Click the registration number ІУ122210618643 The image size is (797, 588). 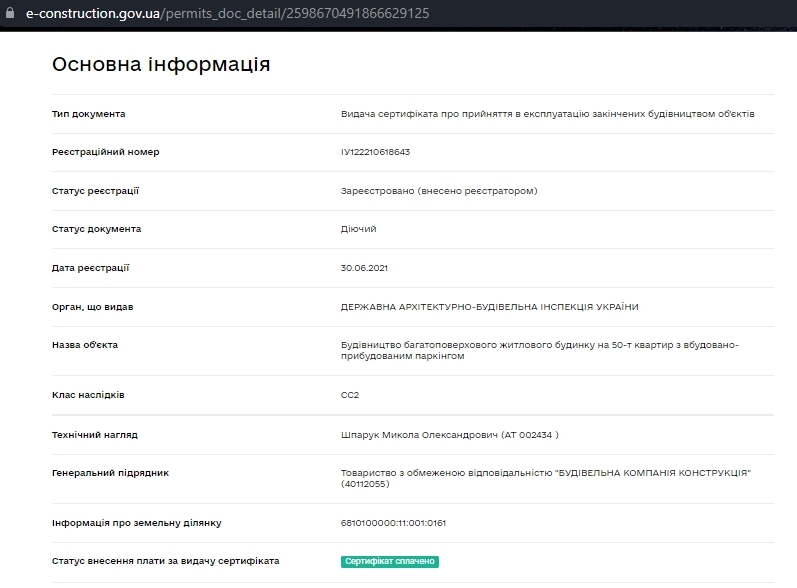[375, 152]
